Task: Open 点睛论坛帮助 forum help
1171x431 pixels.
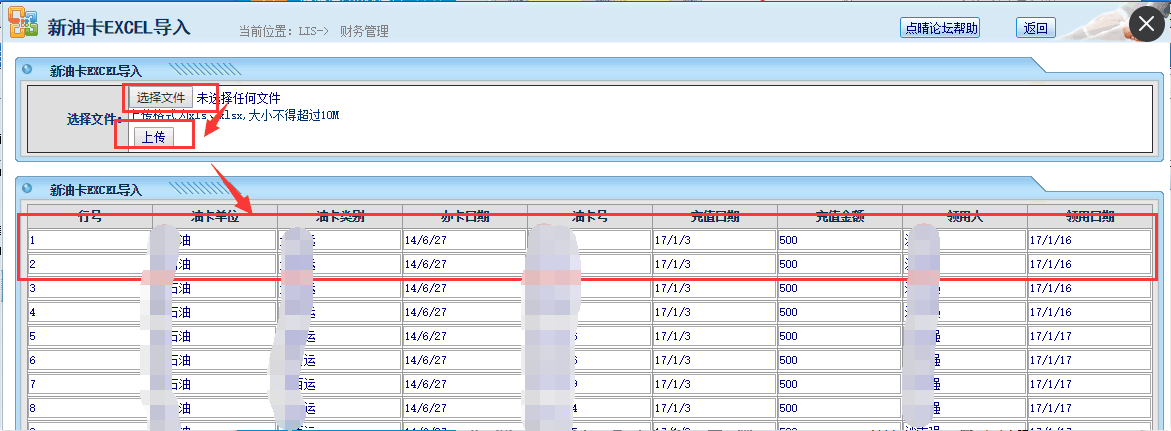Action: click(x=940, y=28)
